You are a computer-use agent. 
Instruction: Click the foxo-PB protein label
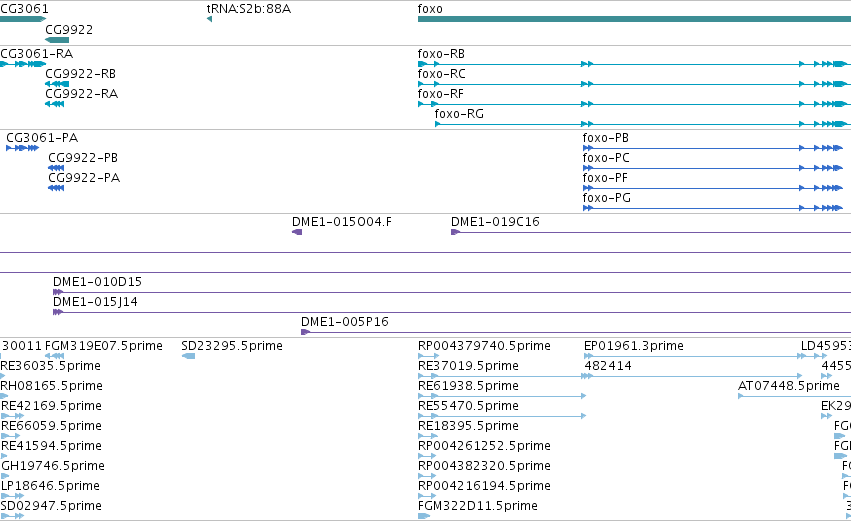pos(606,138)
